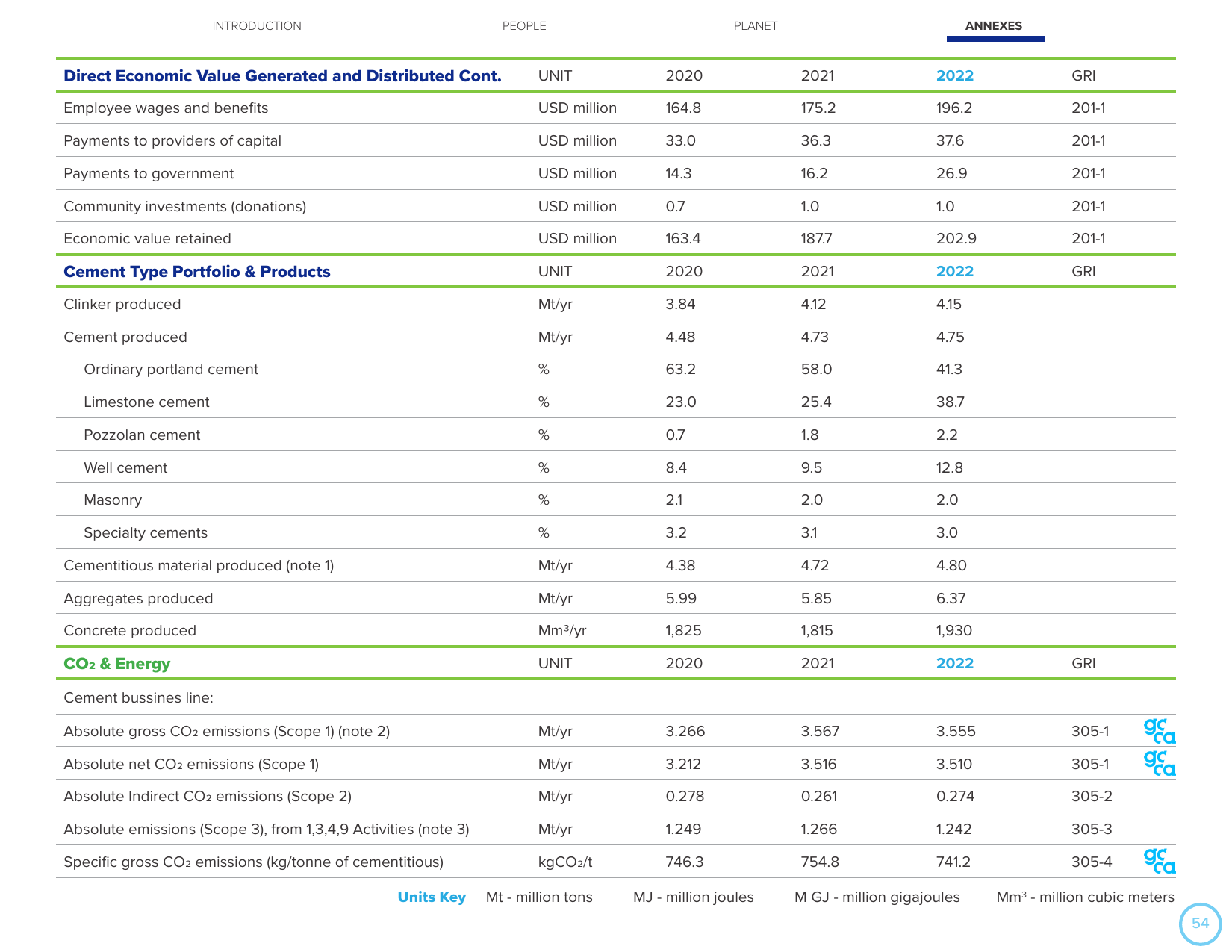Click Cementitious material produced (note 1) label
The image size is (1232, 952).
coord(199,566)
